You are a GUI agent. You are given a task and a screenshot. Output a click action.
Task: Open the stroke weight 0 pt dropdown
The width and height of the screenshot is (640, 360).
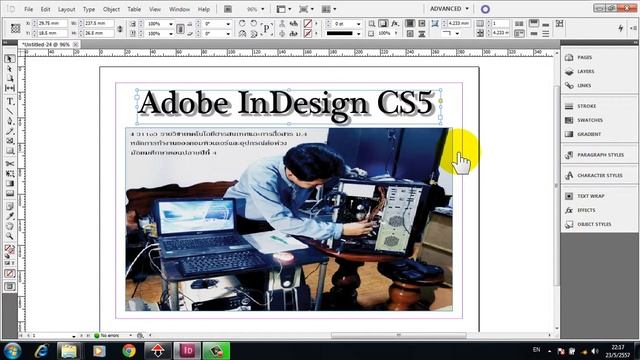click(358, 24)
